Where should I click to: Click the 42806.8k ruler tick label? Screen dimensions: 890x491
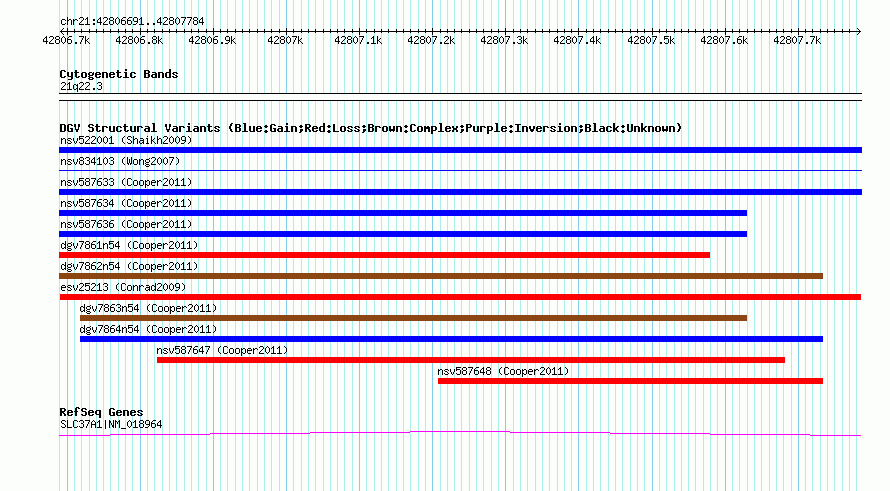[x=139, y=40]
